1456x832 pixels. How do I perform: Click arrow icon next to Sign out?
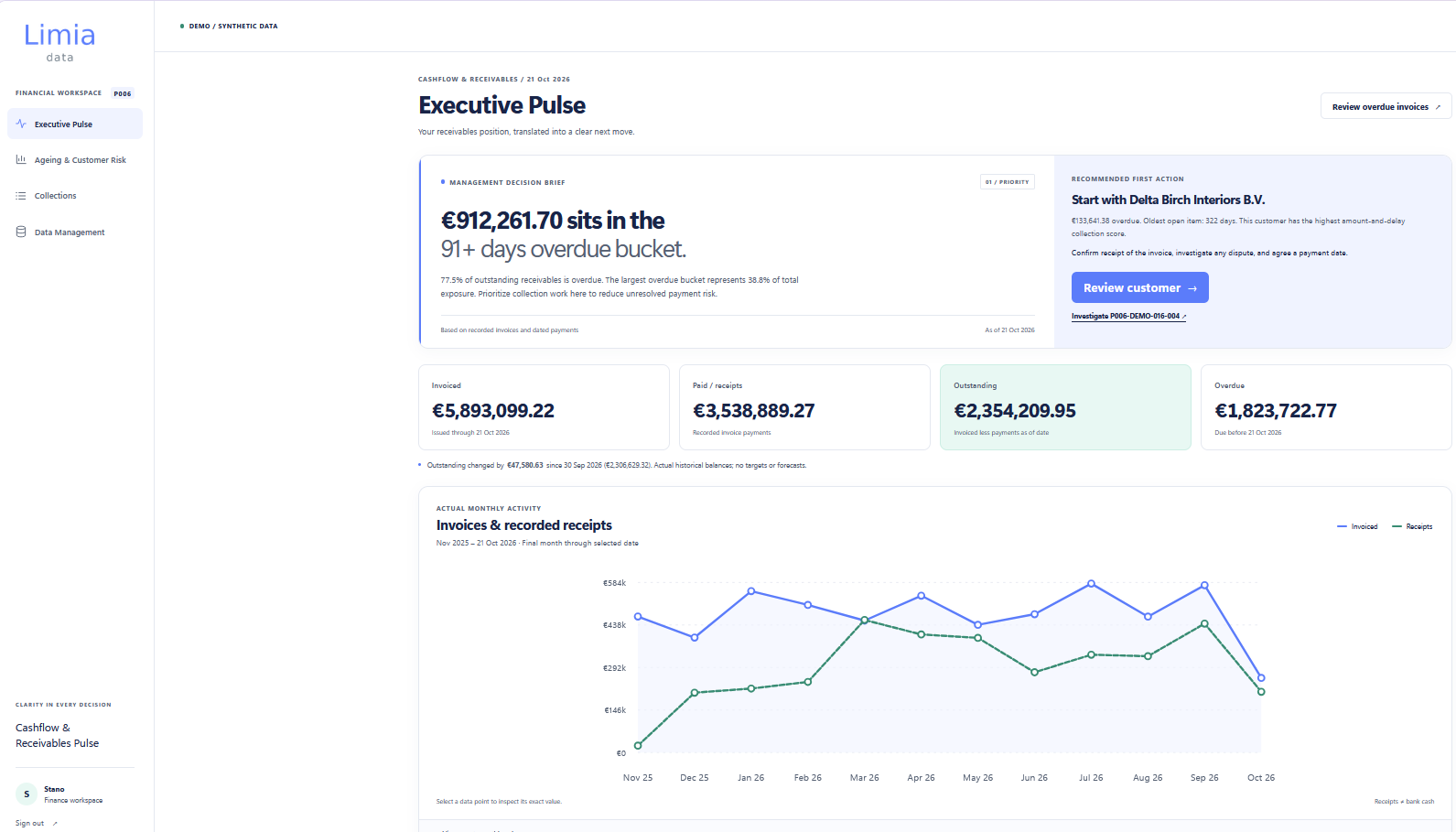pos(55,824)
